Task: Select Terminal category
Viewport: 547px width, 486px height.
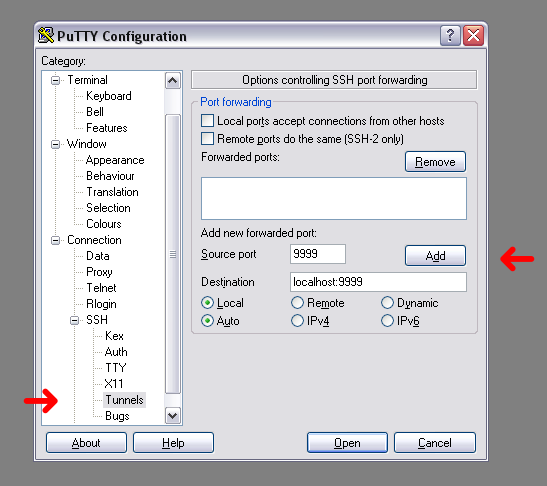Action: coord(87,80)
